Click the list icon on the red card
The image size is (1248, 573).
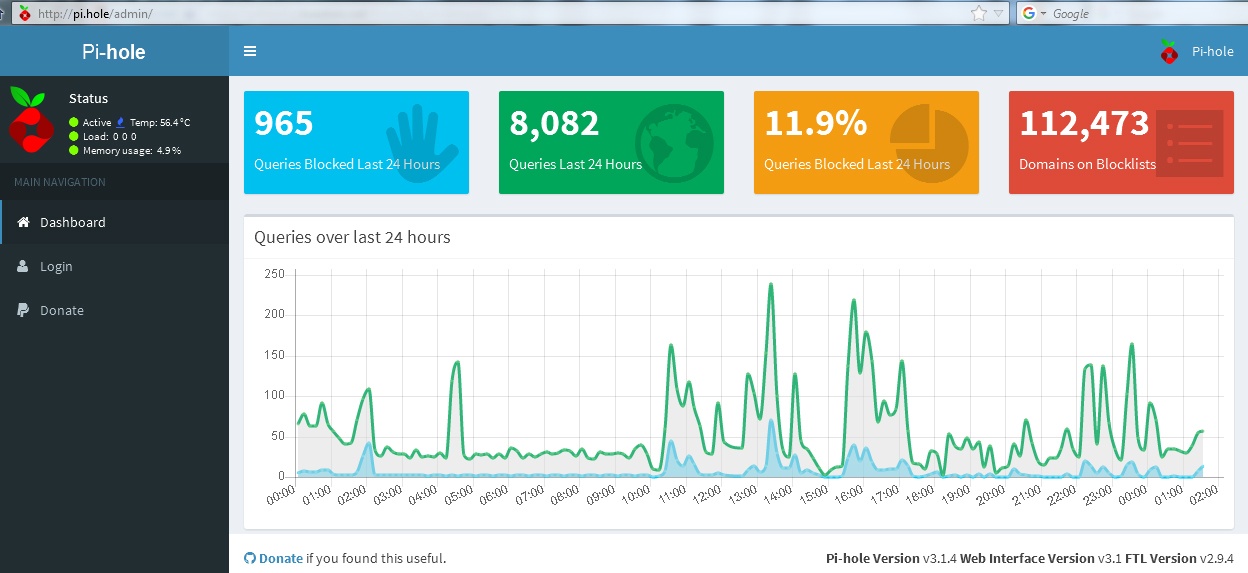pyautogui.click(x=1190, y=143)
